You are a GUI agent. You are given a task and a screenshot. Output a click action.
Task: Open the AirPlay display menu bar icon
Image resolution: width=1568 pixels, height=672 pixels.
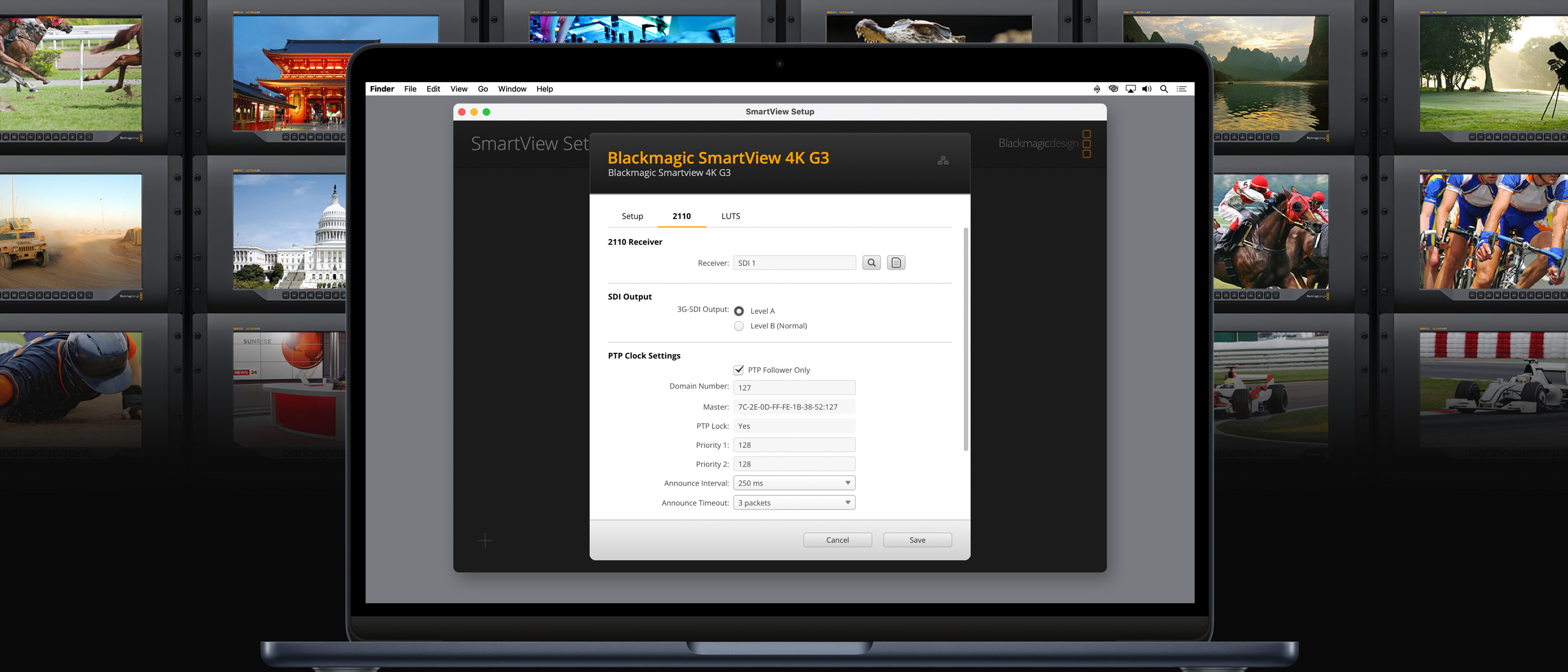pyautogui.click(x=1130, y=89)
